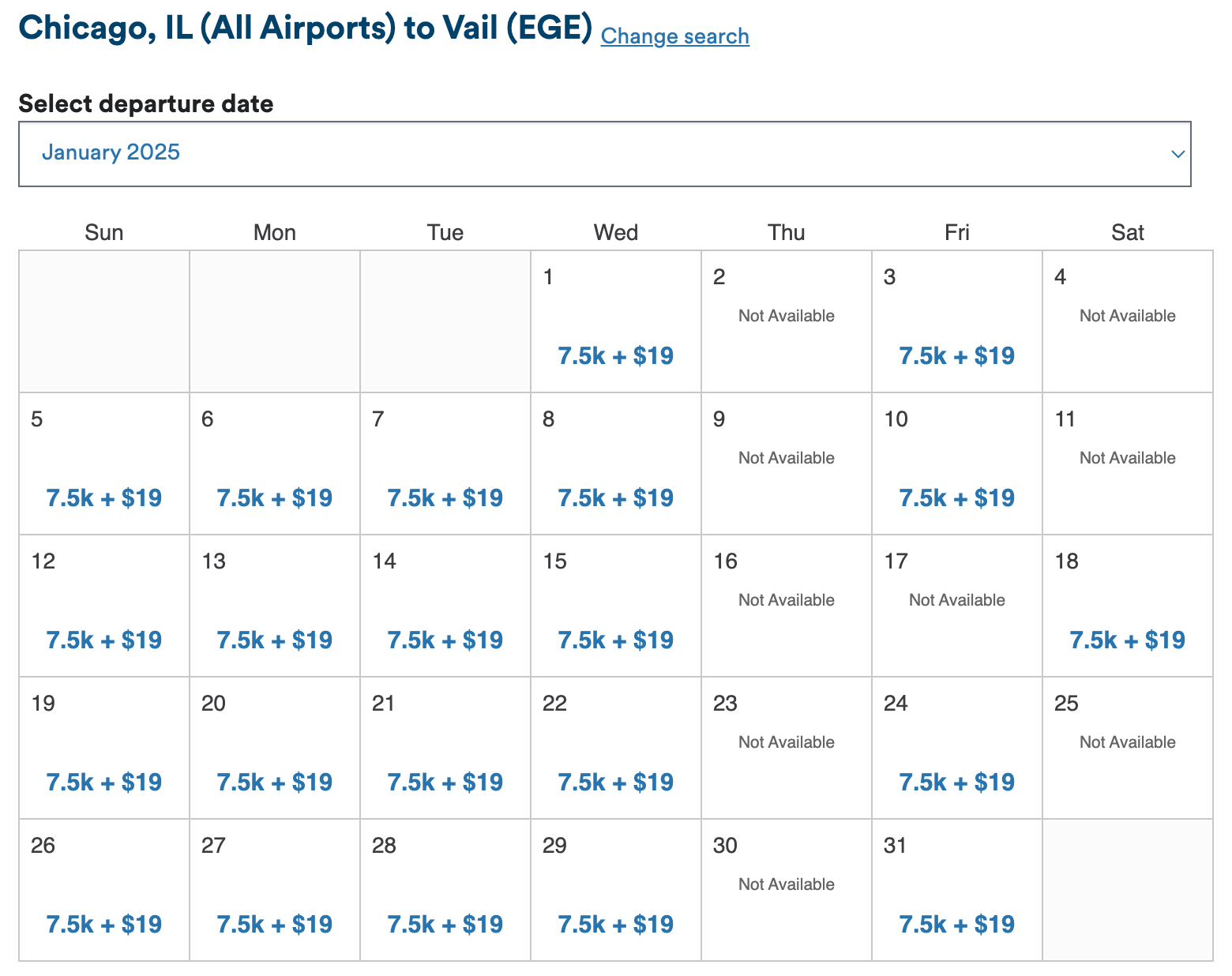1232x976 pixels.
Task: Choose Wednesday January 15 fare
Action: 615,640
